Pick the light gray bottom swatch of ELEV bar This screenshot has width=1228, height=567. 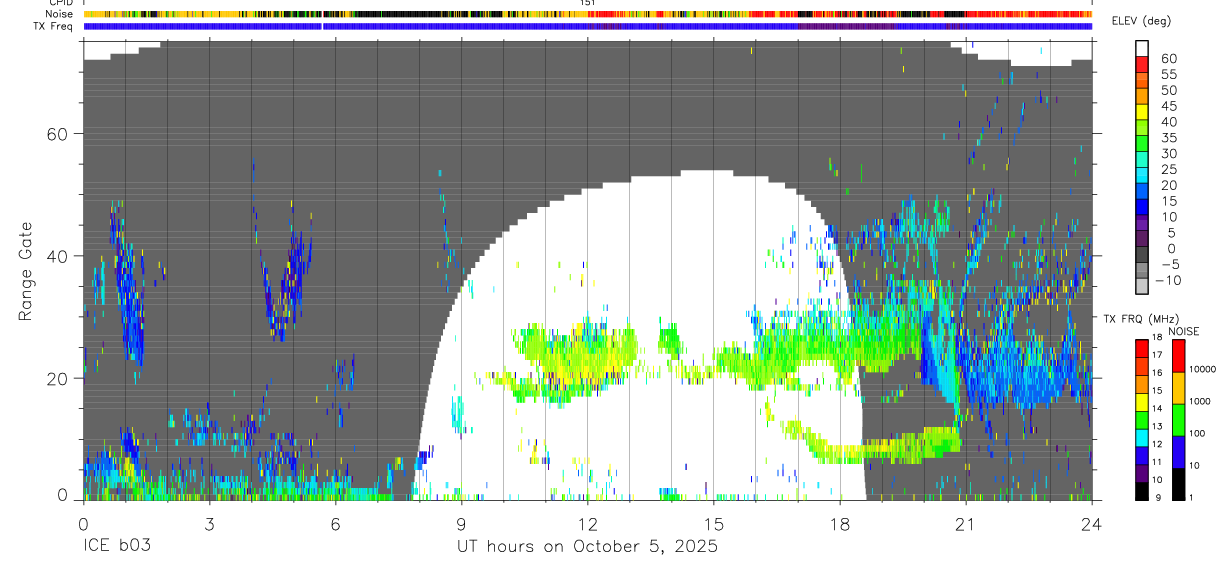1142,287
